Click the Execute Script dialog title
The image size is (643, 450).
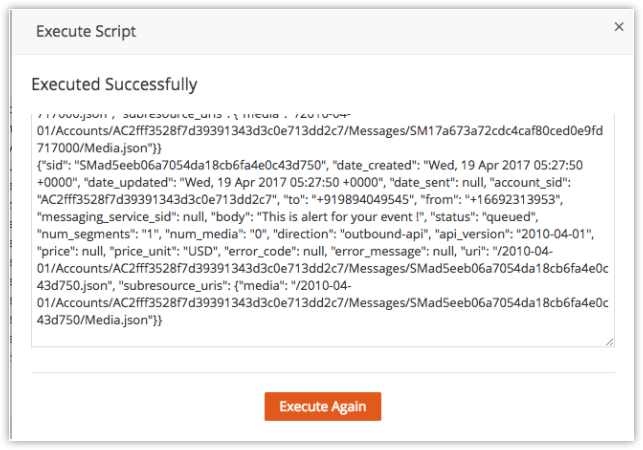coord(86,32)
